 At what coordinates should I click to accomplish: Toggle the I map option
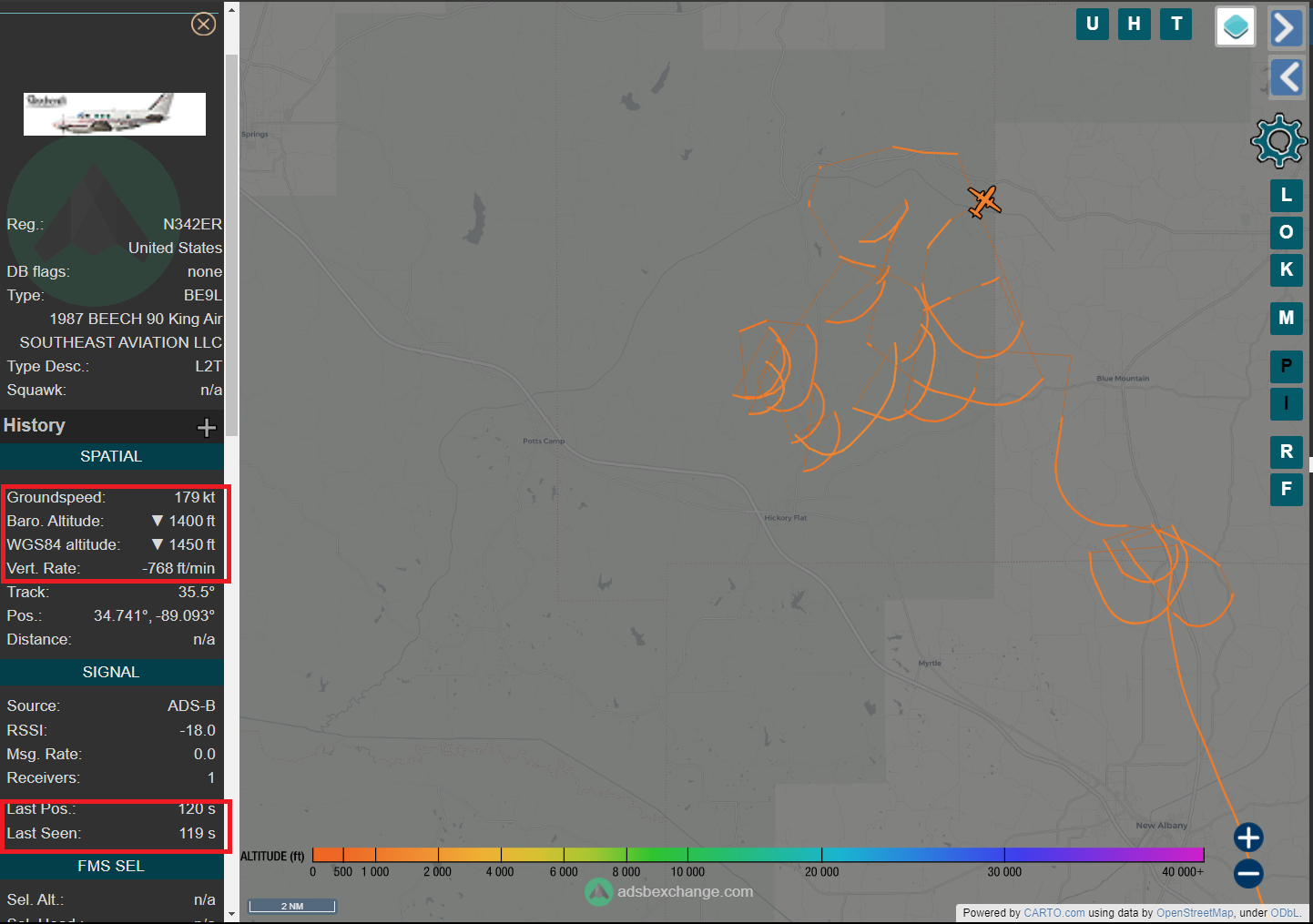pos(1287,403)
